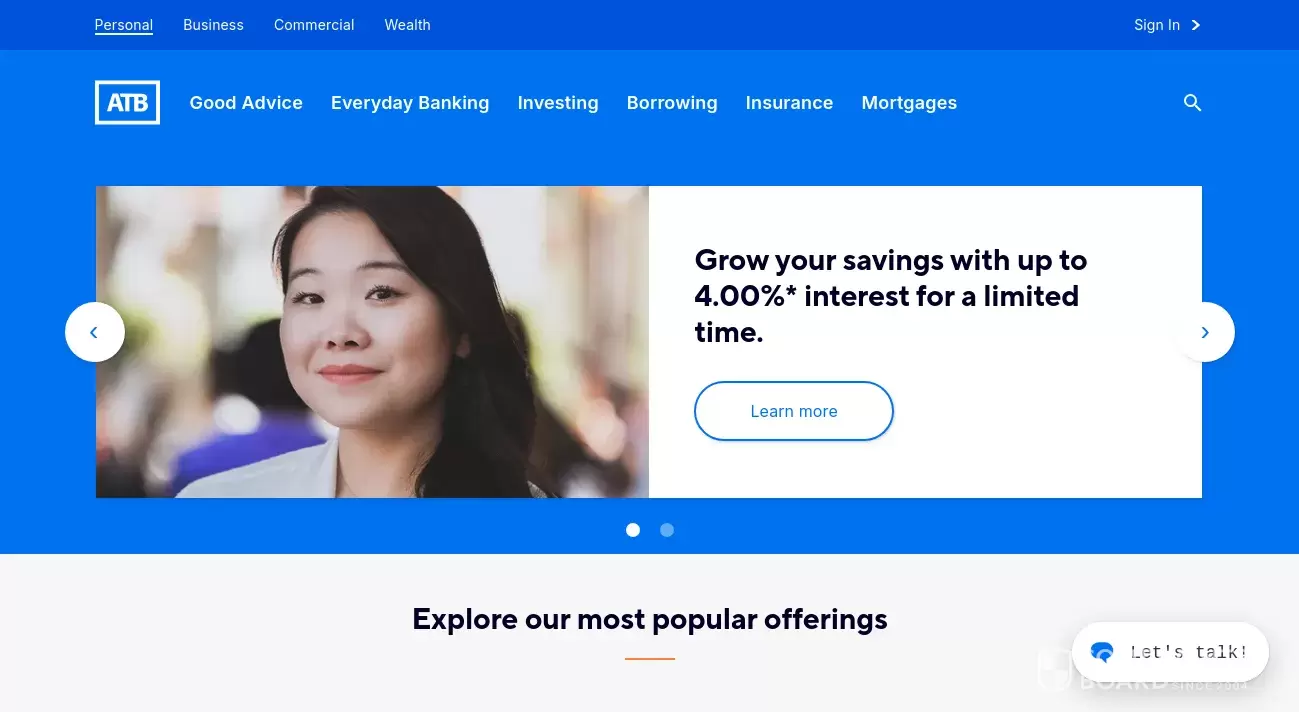Click the ATB logo

click(x=127, y=103)
